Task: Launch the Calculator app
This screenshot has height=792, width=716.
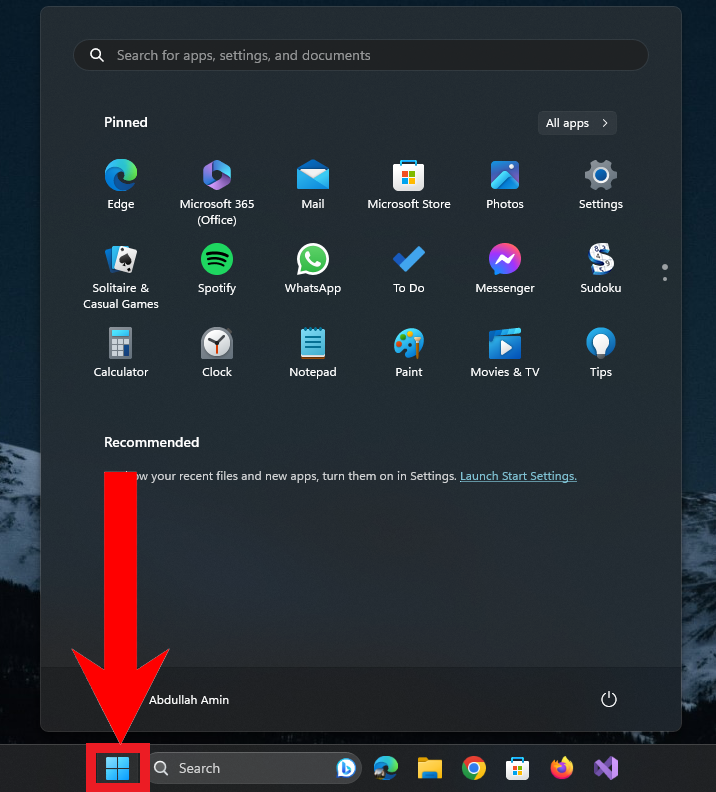Action: 121,353
